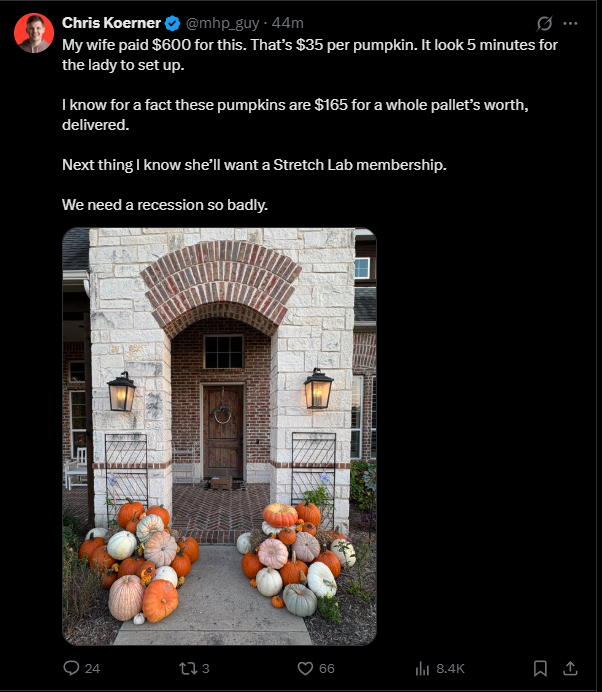Image resolution: width=602 pixels, height=692 pixels.
Task: Open the pumpkin porch photo
Action: click(x=219, y=436)
